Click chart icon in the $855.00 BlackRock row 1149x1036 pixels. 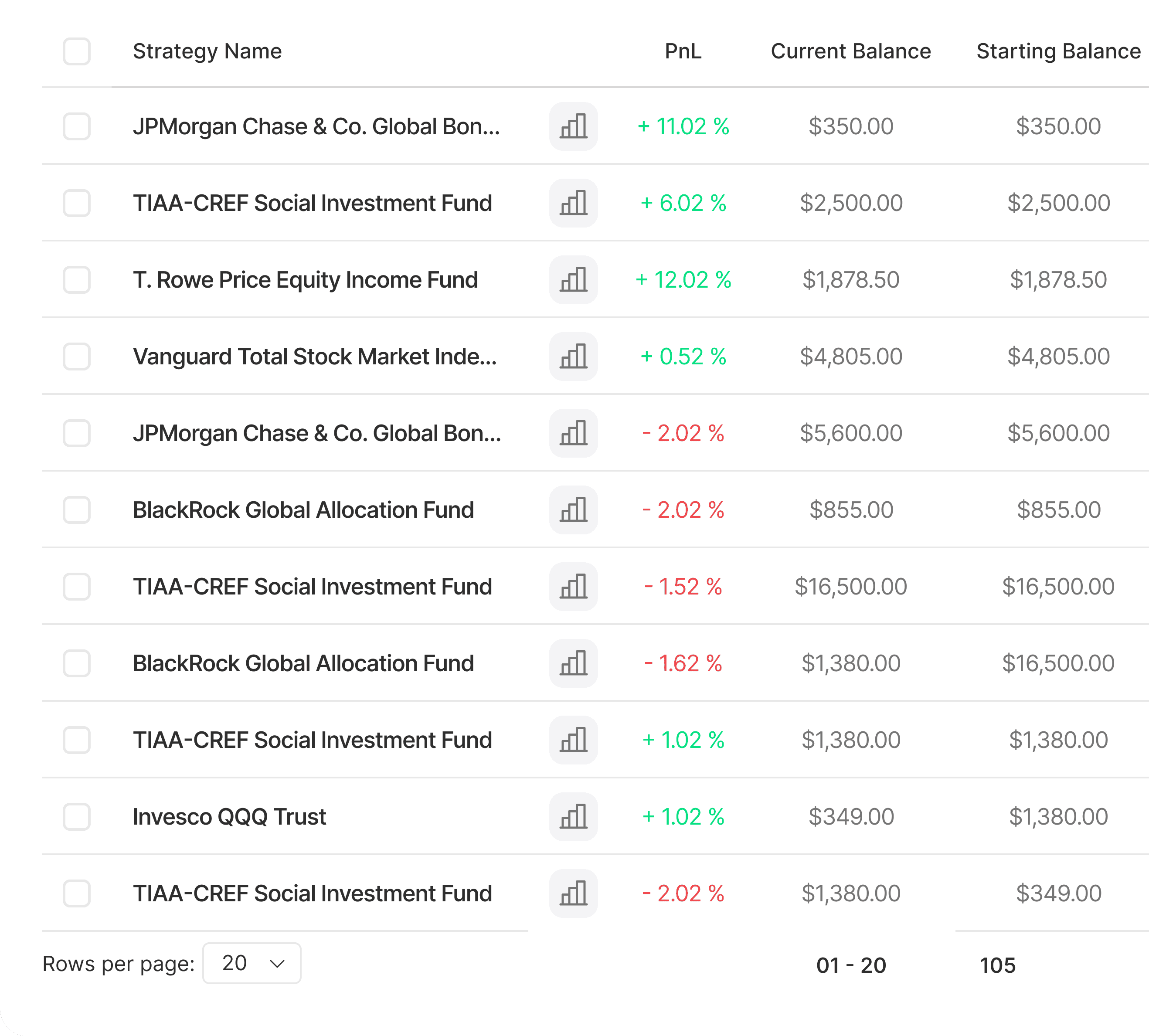pyautogui.click(x=573, y=510)
